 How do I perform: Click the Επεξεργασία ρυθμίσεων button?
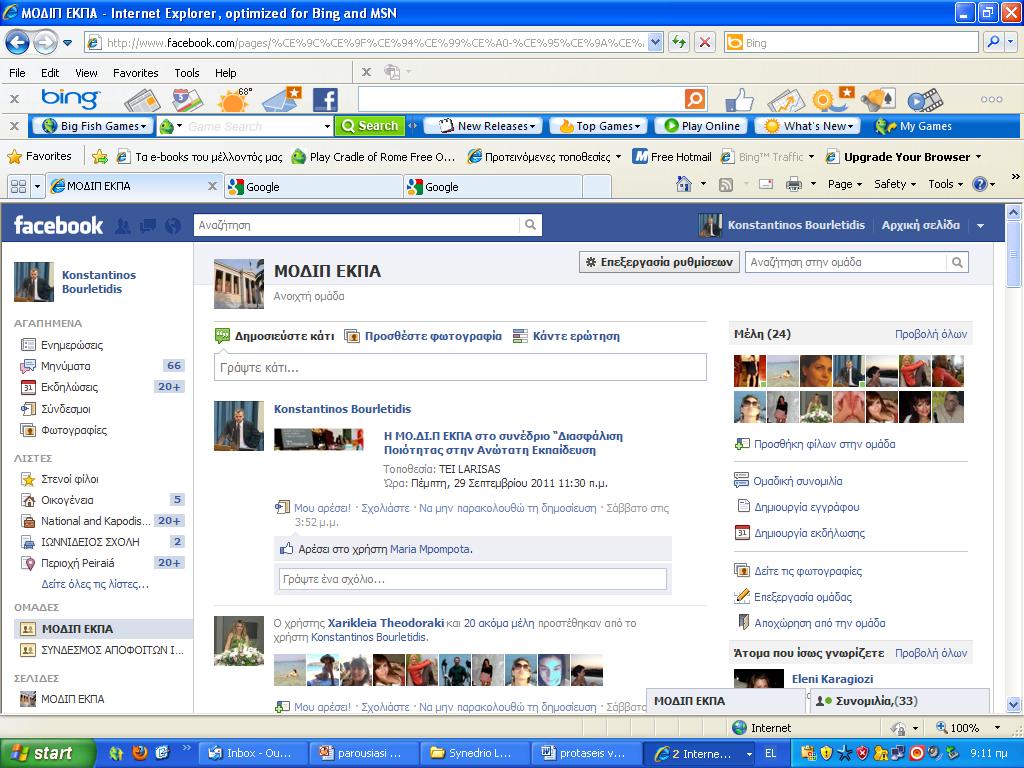[x=660, y=263]
